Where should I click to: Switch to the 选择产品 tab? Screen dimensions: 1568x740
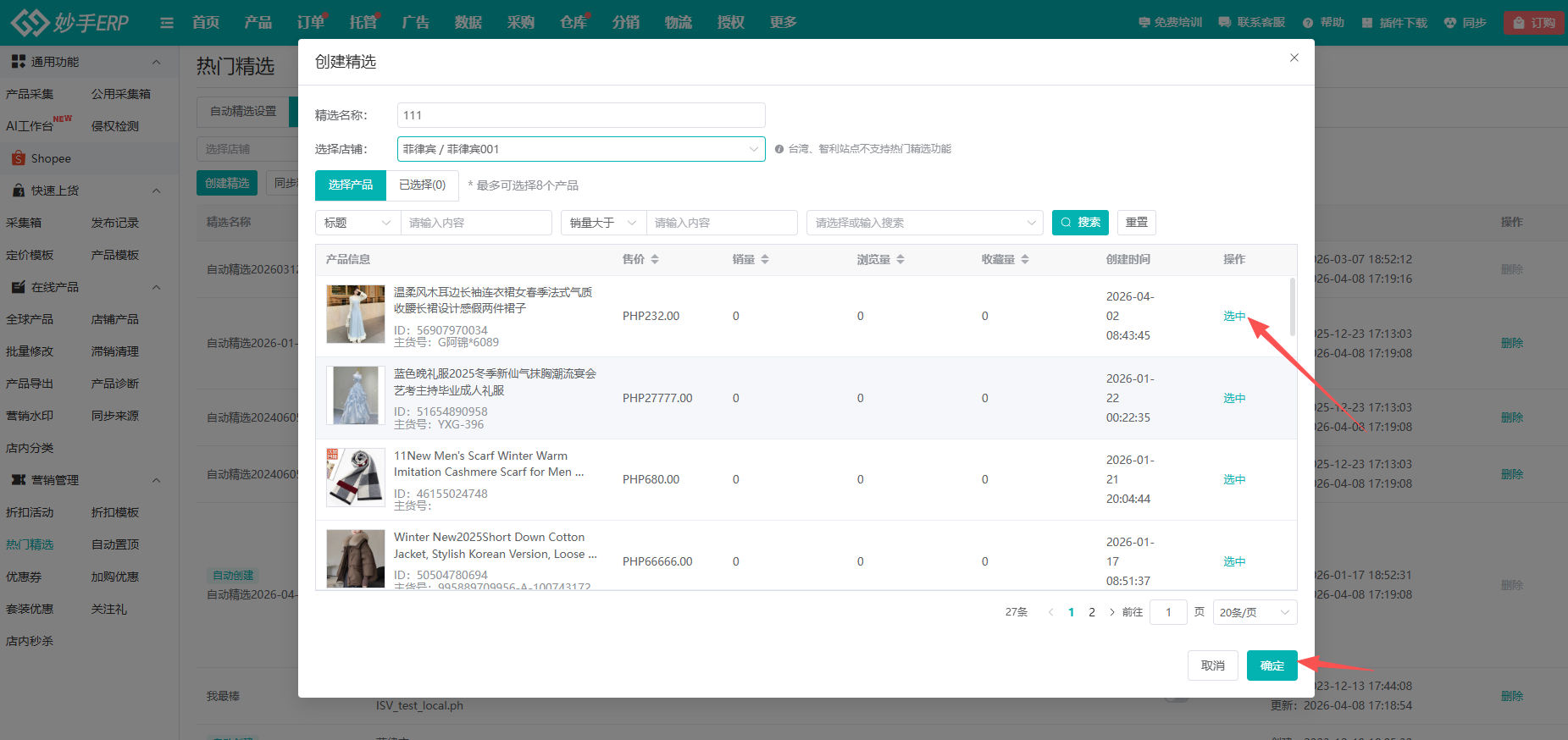(350, 185)
